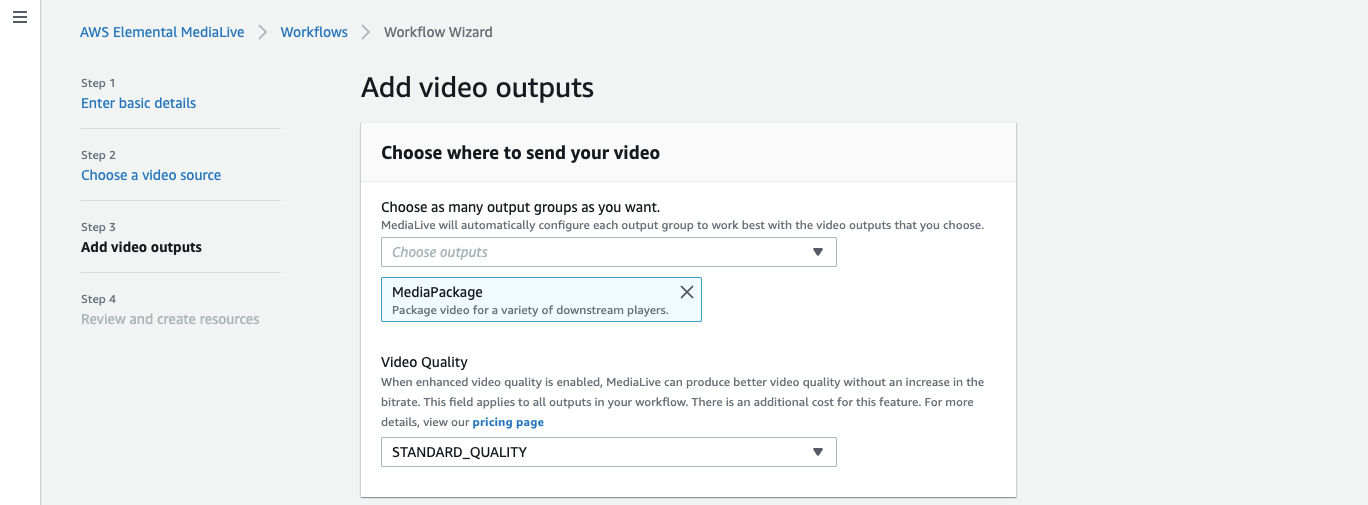This screenshot has height=505, width=1368.
Task: Open the Choose outputs dropdown
Action: (x=608, y=252)
